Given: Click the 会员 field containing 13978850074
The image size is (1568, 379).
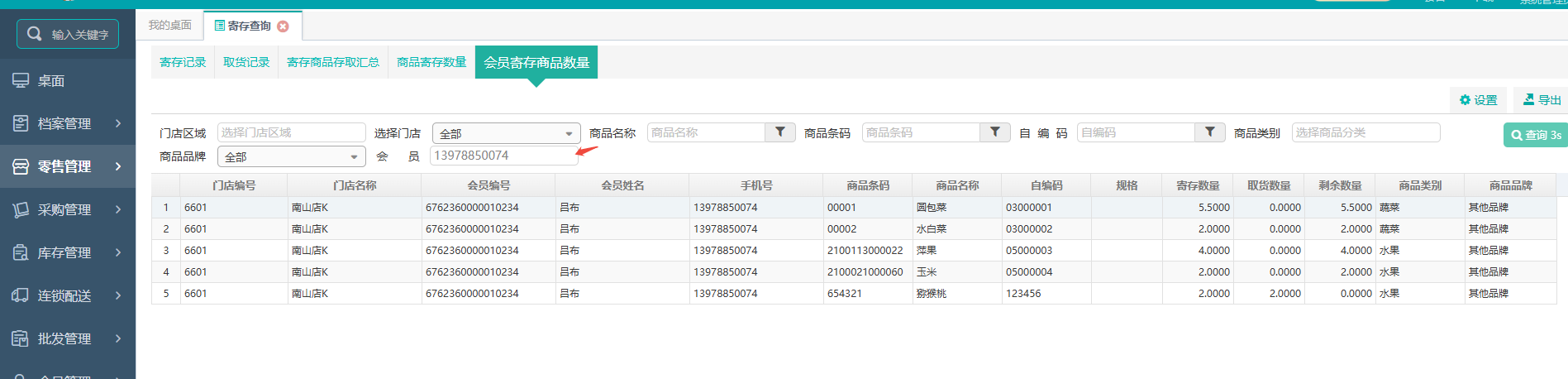Looking at the screenshot, I should [504, 156].
